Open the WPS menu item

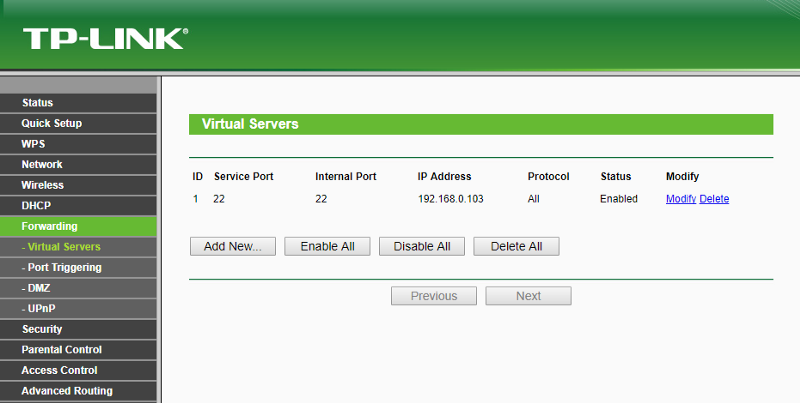[78, 144]
